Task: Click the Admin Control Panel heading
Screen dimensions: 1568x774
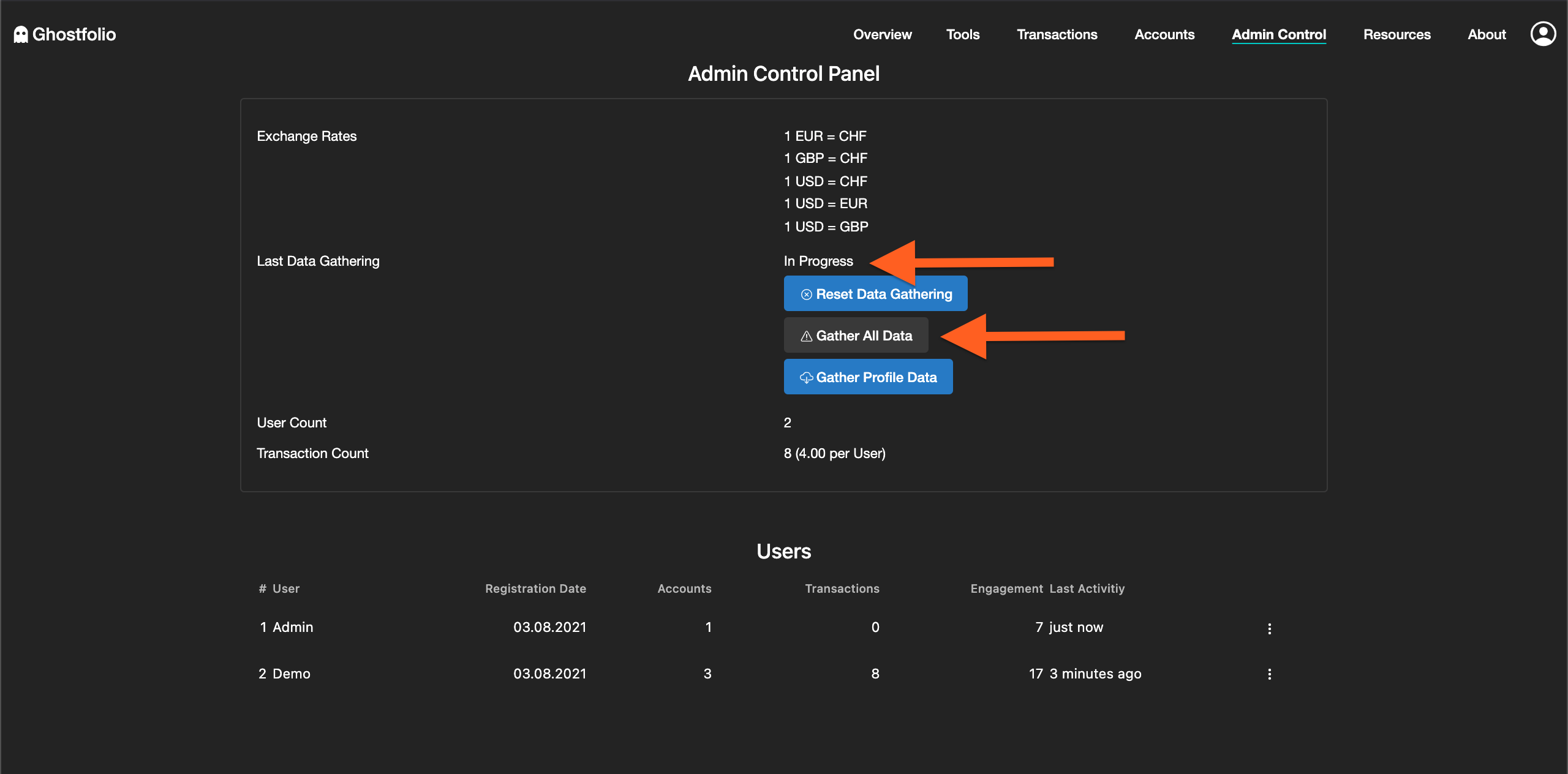Action: (783, 74)
